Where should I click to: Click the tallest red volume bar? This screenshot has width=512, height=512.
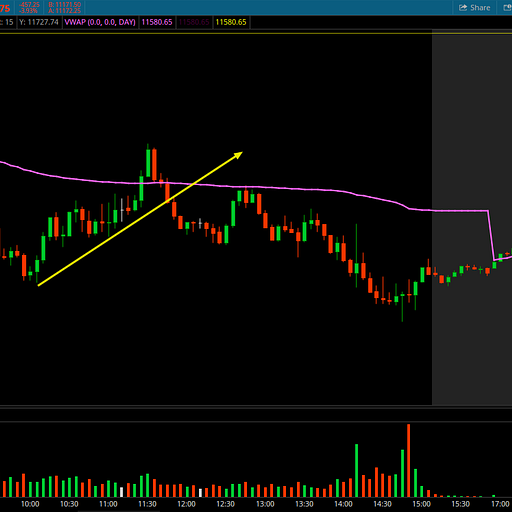click(409, 461)
